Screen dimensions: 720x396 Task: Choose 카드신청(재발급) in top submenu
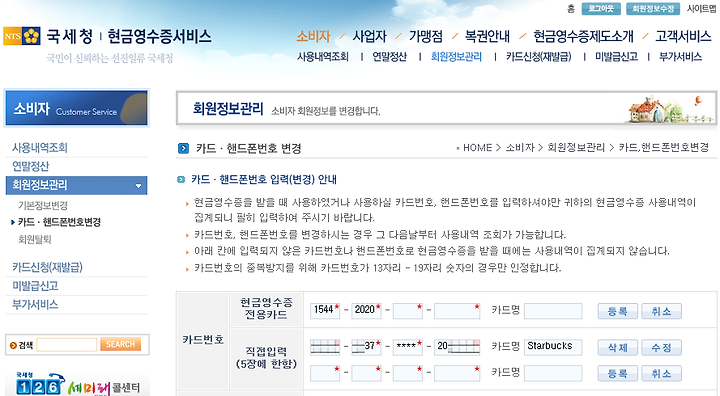coord(539,57)
